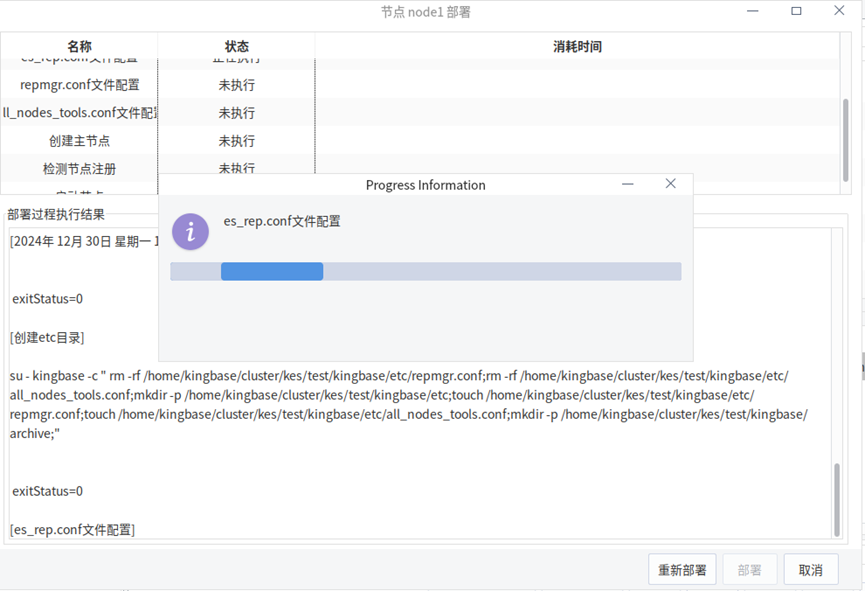Close the Progress Information dialog
Screen dimensions: 865x591
tap(671, 184)
